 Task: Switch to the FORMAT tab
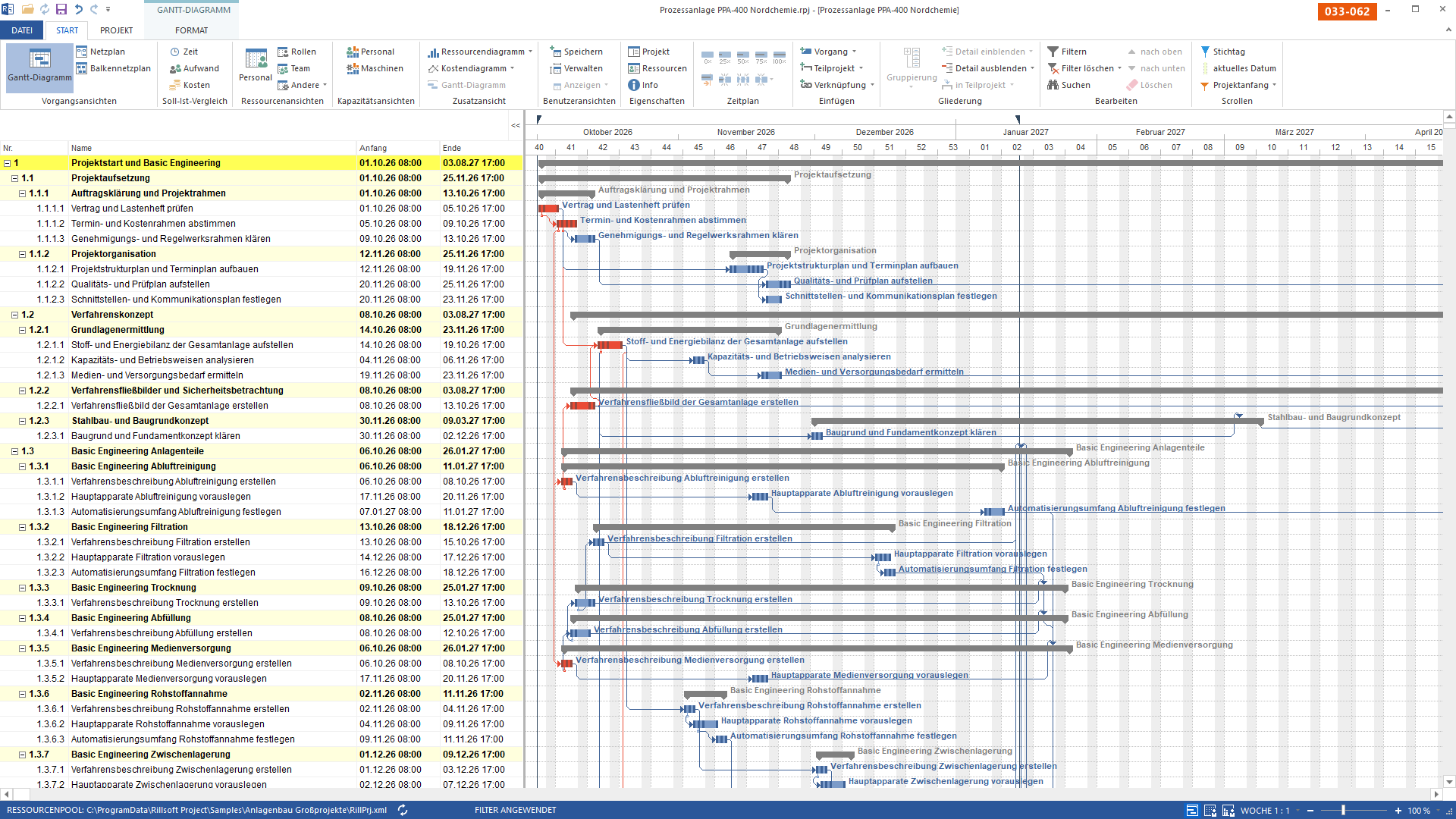click(x=191, y=30)
